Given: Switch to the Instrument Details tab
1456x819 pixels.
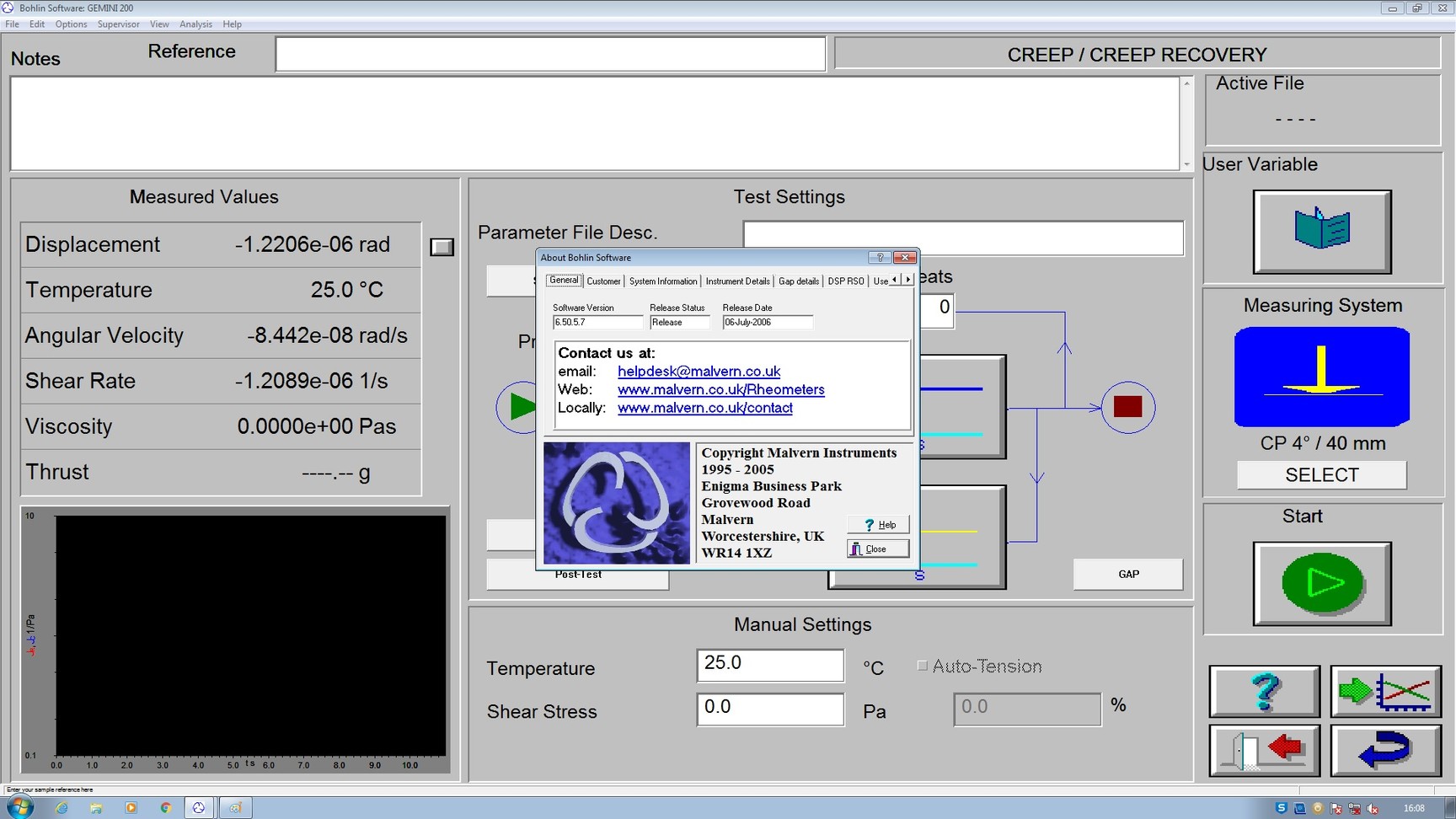Looking at the screenshot, I should (737, 281).
